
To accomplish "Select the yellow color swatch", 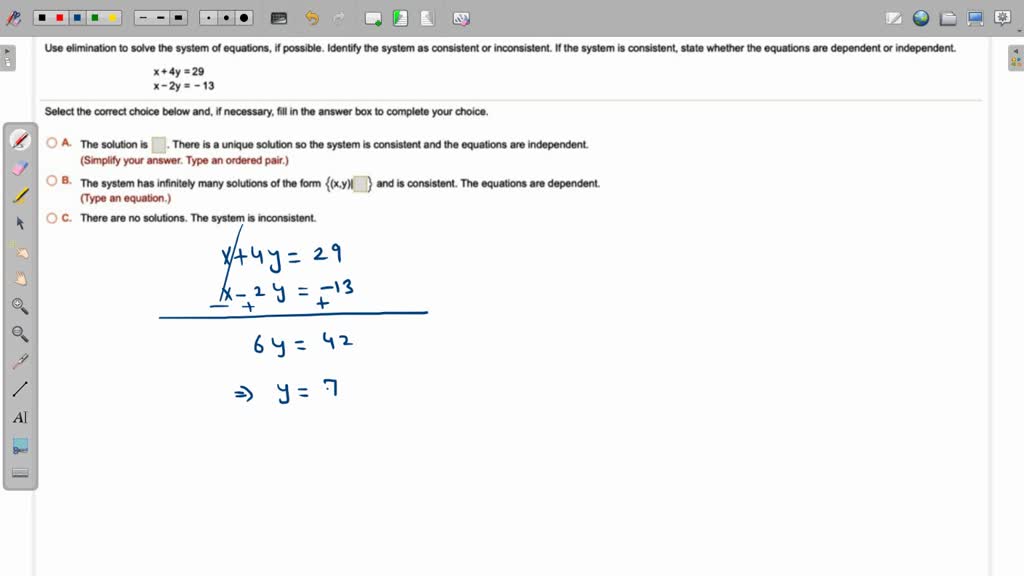I will point(112,17).
